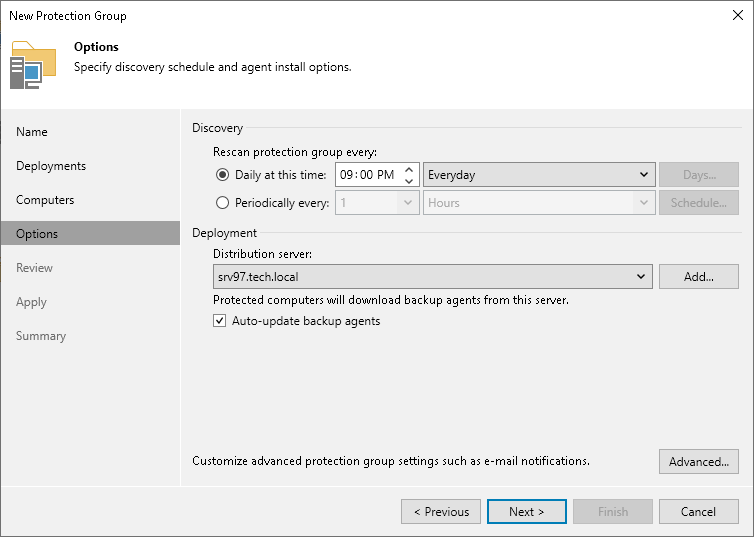Click the Finish button
The image size is (754, 537).
click(613, 512)
